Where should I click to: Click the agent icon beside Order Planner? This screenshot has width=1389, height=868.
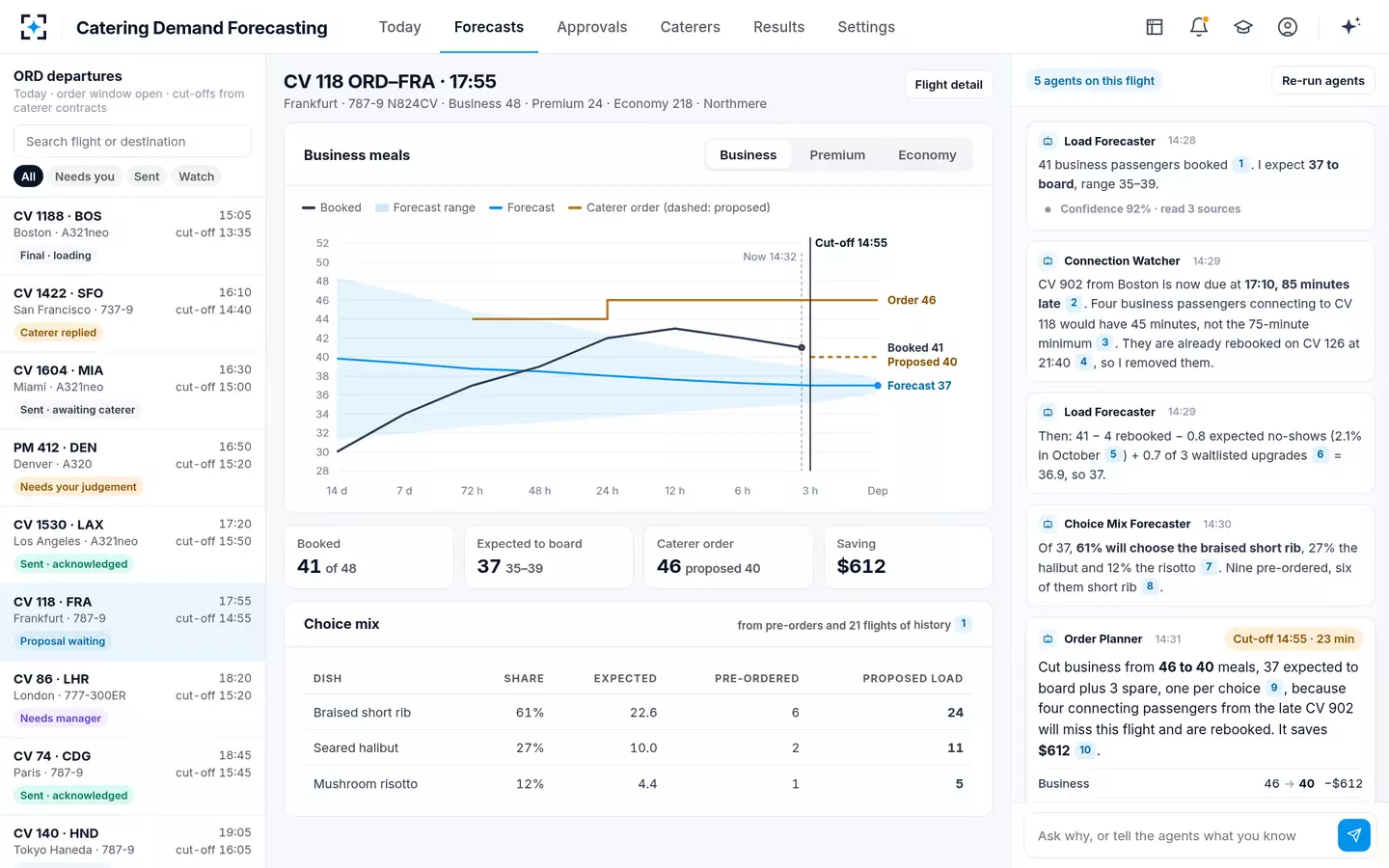(x=1048, y=639)
